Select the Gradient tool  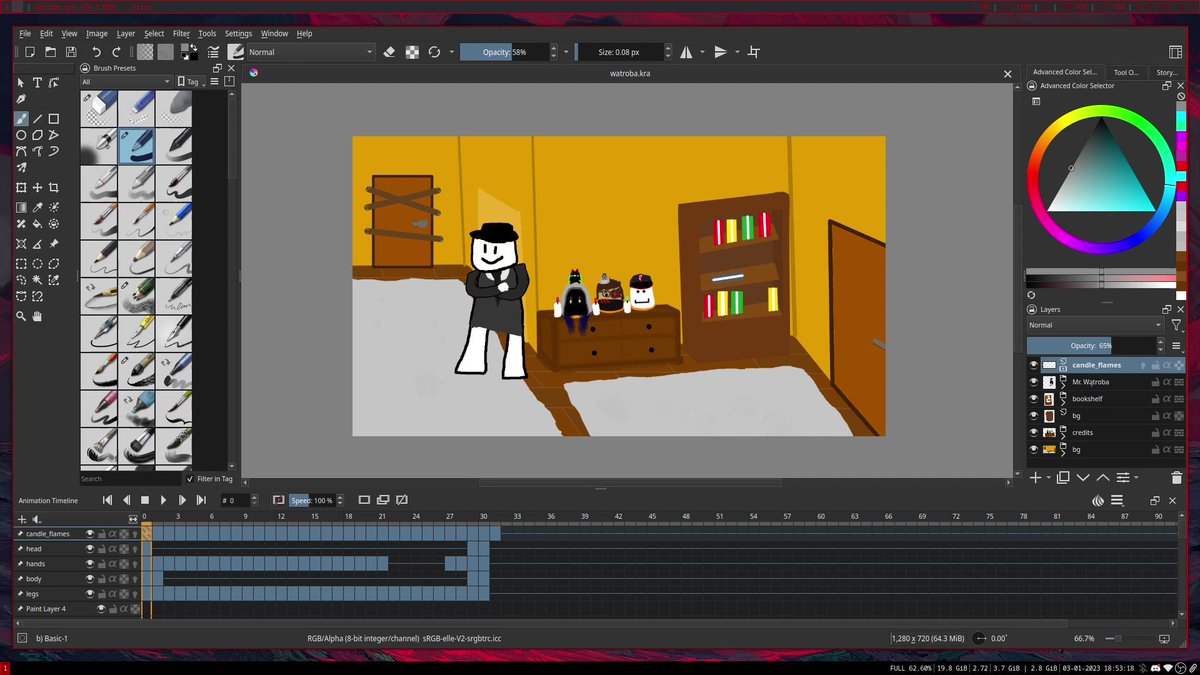click(21, 207)
